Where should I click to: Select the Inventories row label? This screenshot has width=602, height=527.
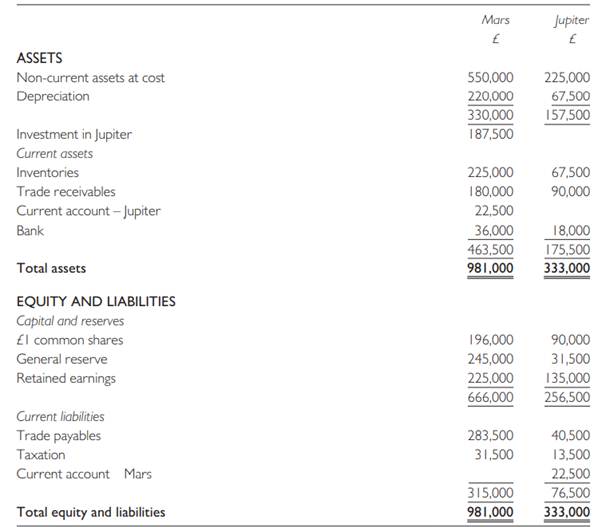coord(48,172)
